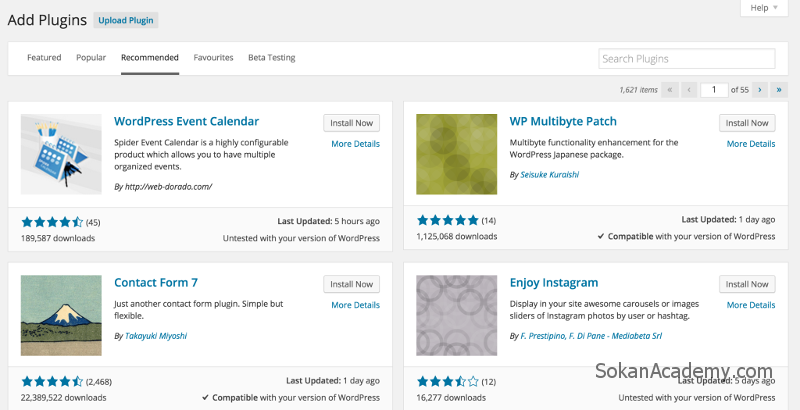Focus the Search Plugins field

(687, 59)
